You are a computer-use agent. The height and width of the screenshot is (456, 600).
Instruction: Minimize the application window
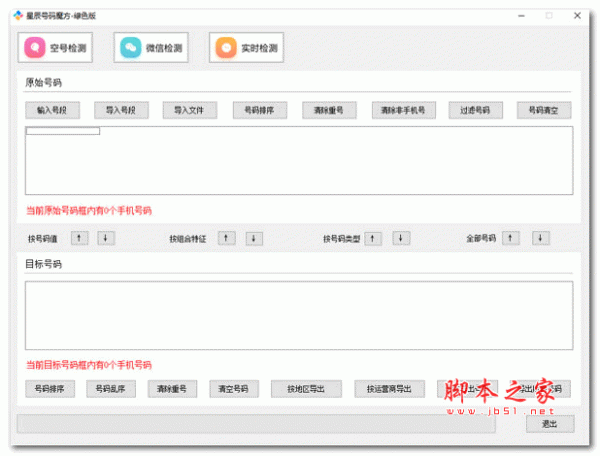521,16
